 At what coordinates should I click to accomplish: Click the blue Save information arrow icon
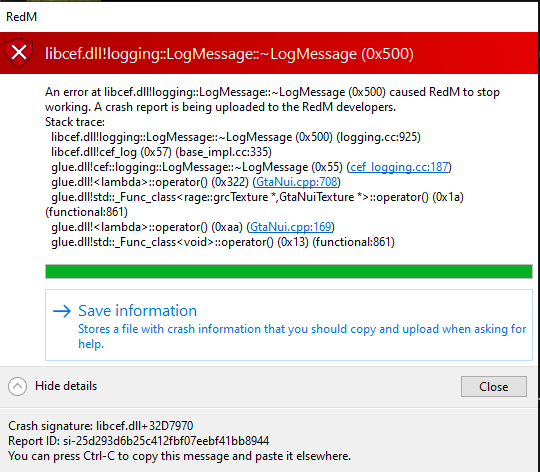[62, 311]
